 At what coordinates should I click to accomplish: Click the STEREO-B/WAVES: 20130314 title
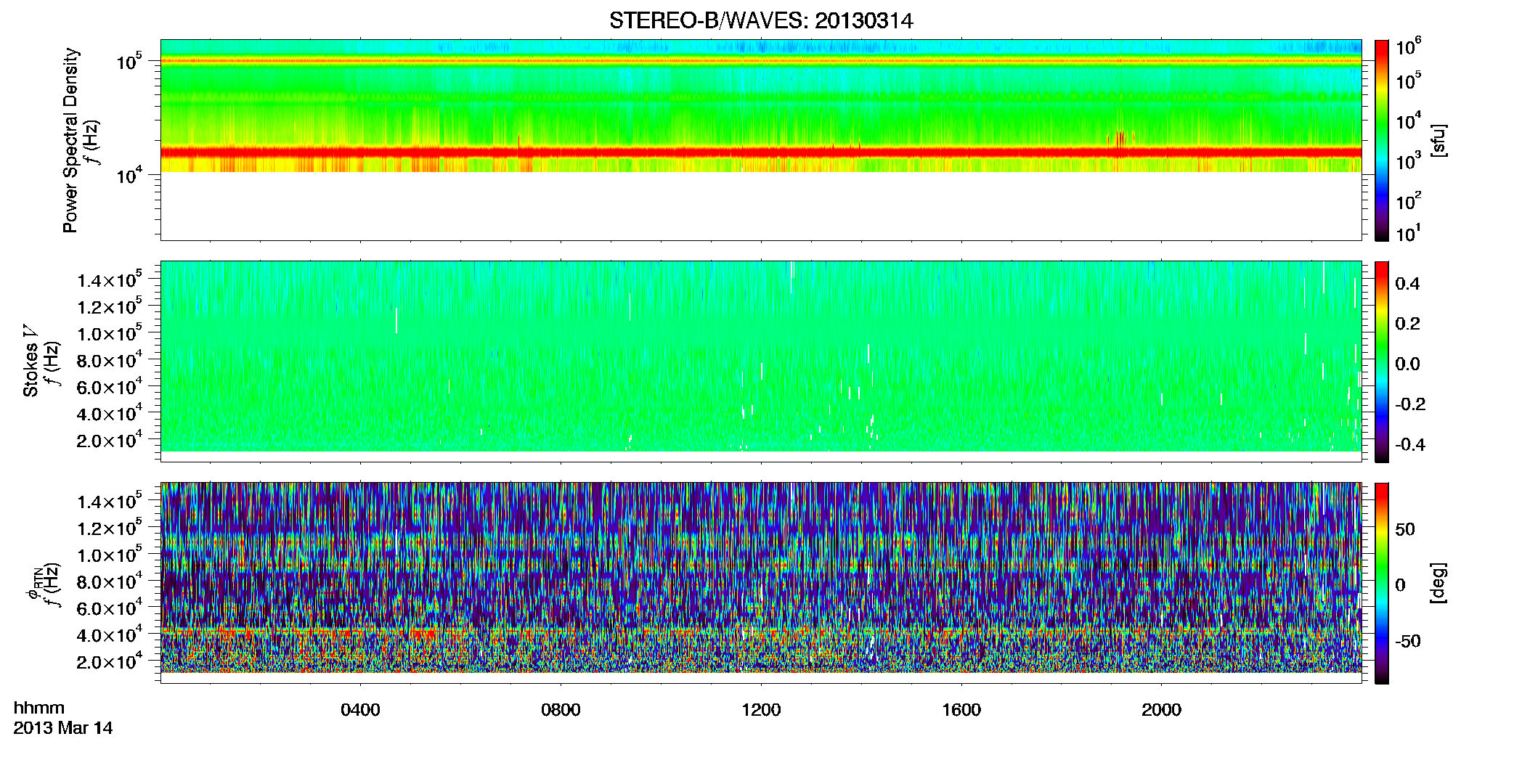761,21
